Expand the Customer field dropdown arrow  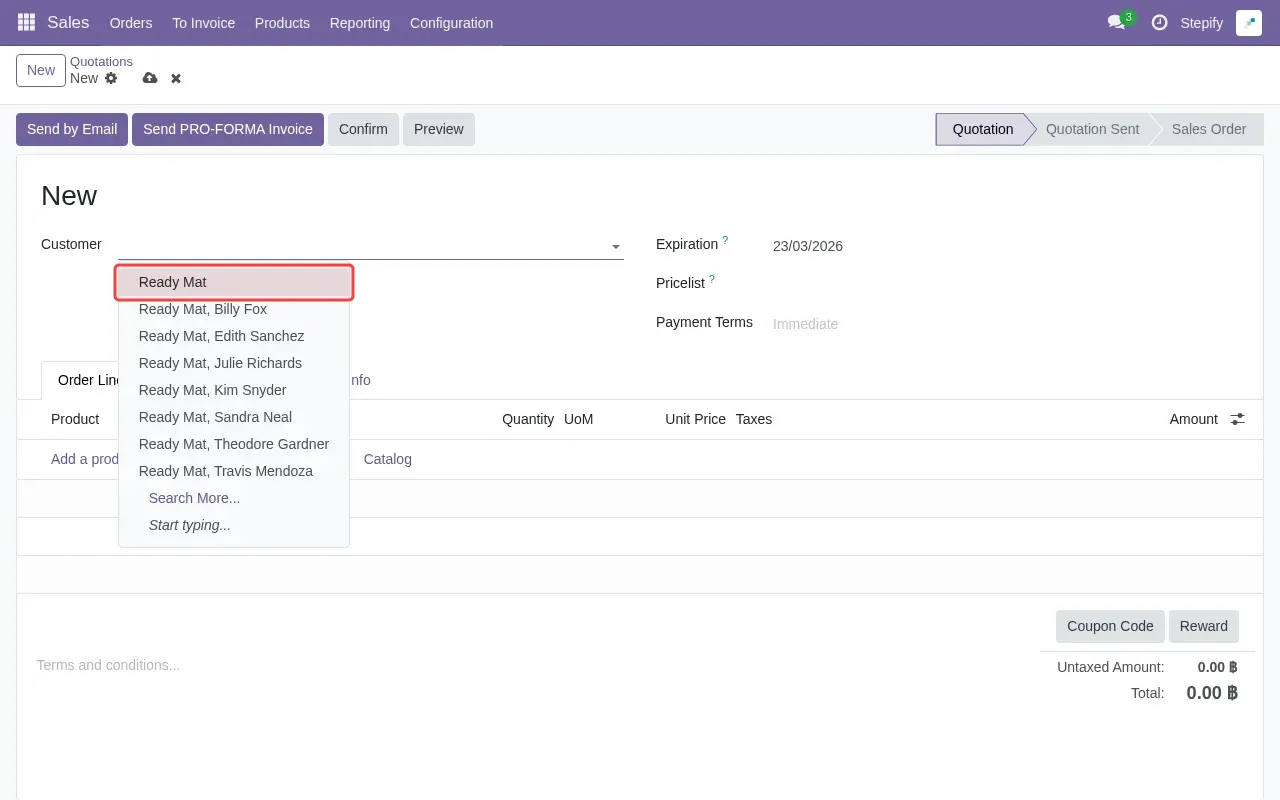(x=615, y=246)
